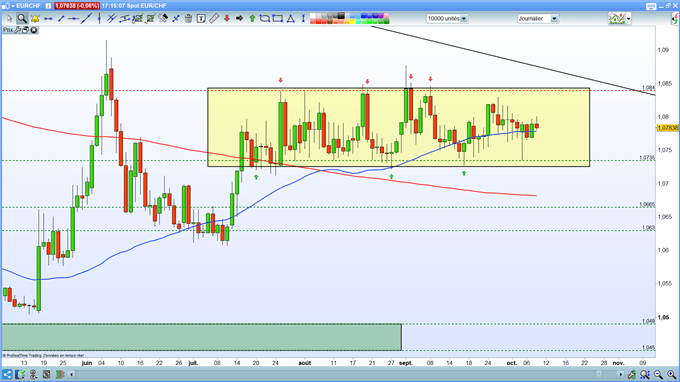Close the Prix panel with X icon

click(34, 30)
